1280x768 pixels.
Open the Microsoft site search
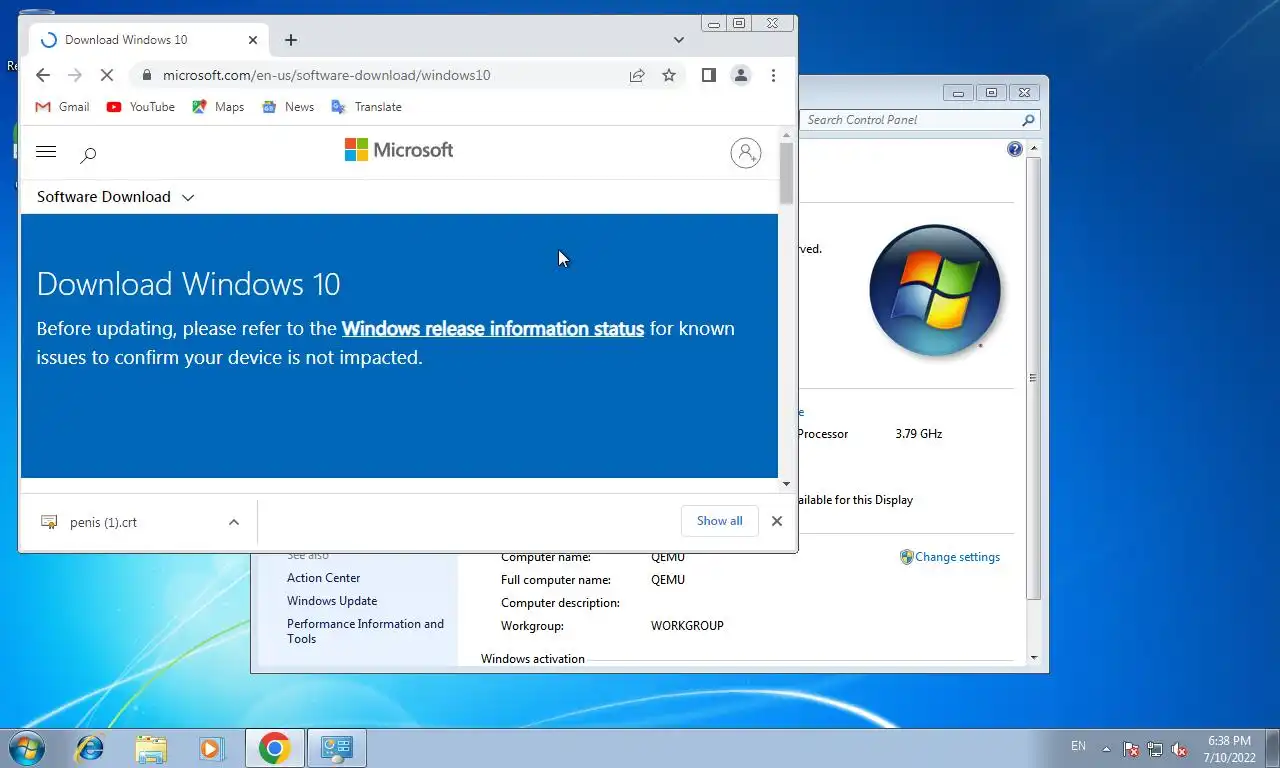[x=88, y=154]
